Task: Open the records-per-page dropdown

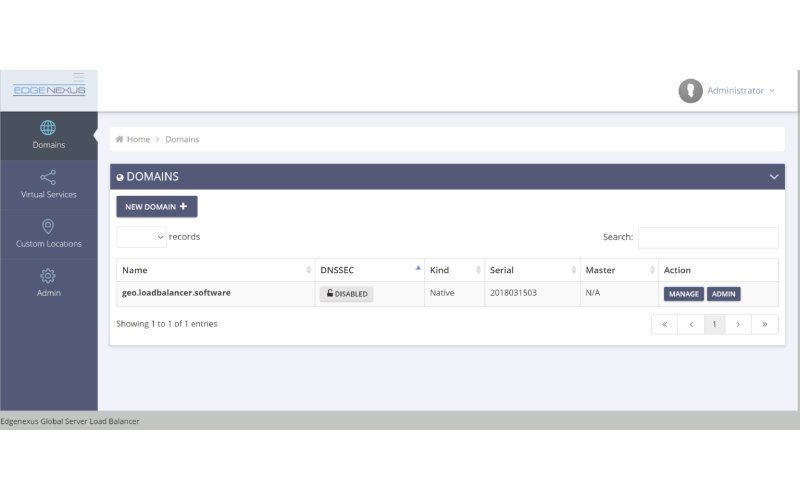Action: point(141,237)
